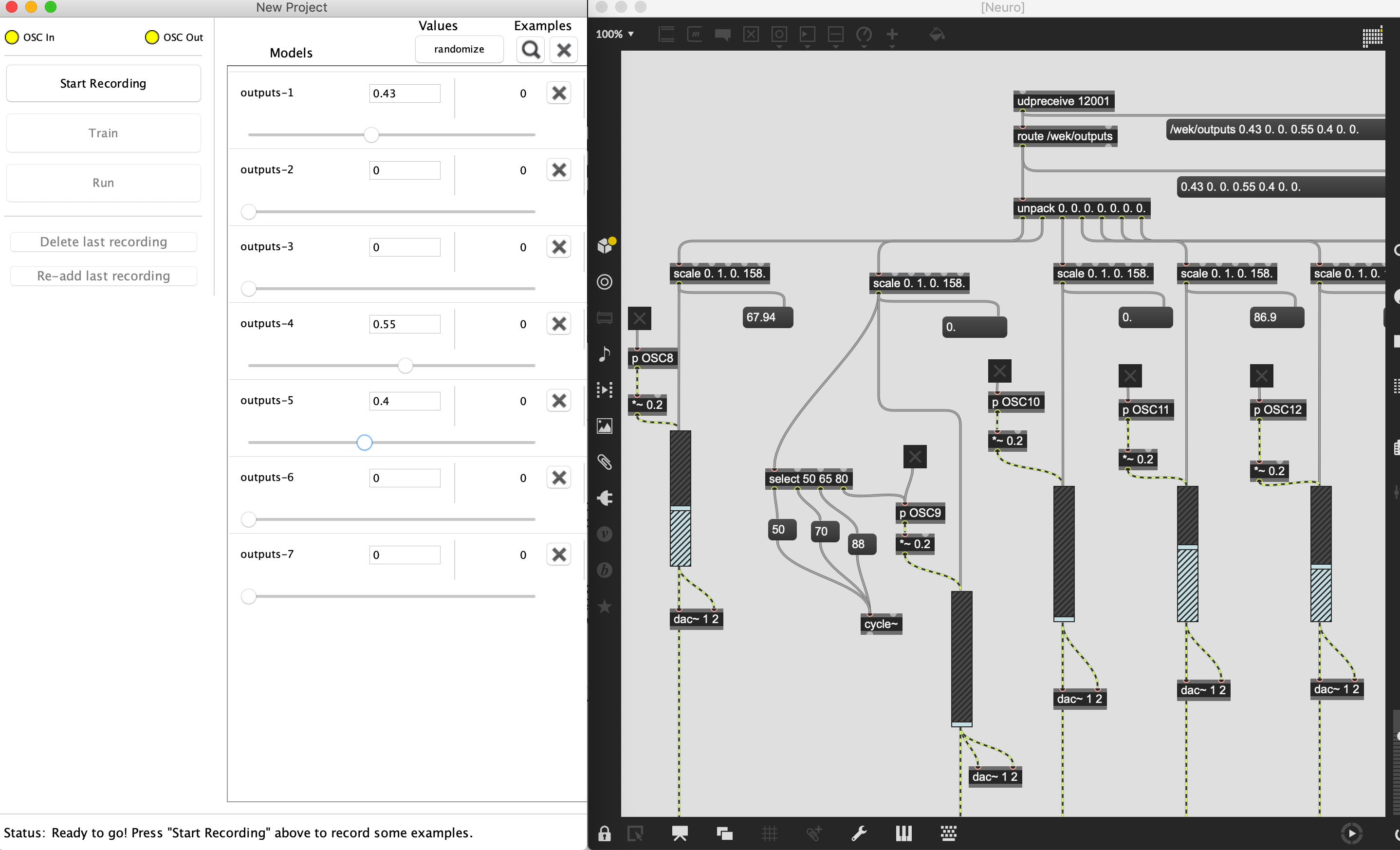The width and height of the screenshot is (1400, 850).
Task: Click the outputs-1 value input field
Action: coord(405,93)
